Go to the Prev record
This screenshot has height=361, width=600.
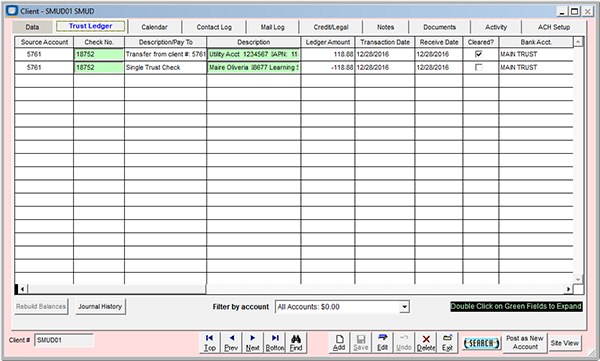click(231, 343)
